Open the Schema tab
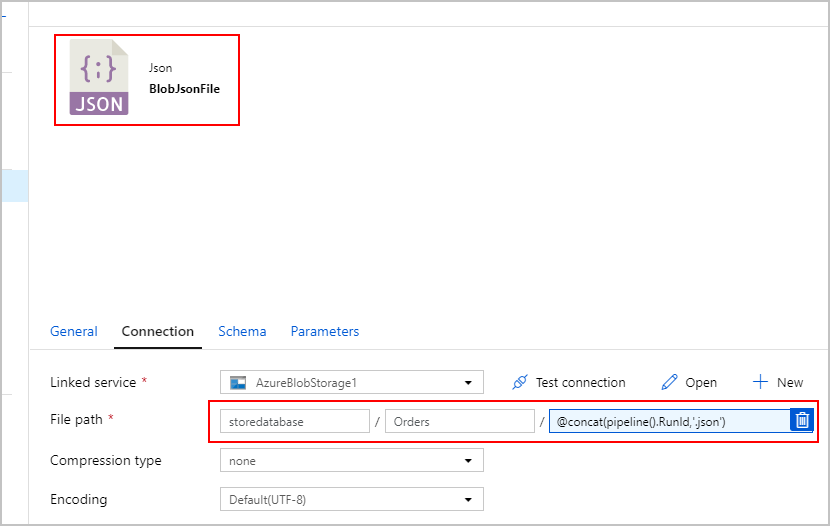This screenshot has width=830, height=526. [x=242, y=331]
